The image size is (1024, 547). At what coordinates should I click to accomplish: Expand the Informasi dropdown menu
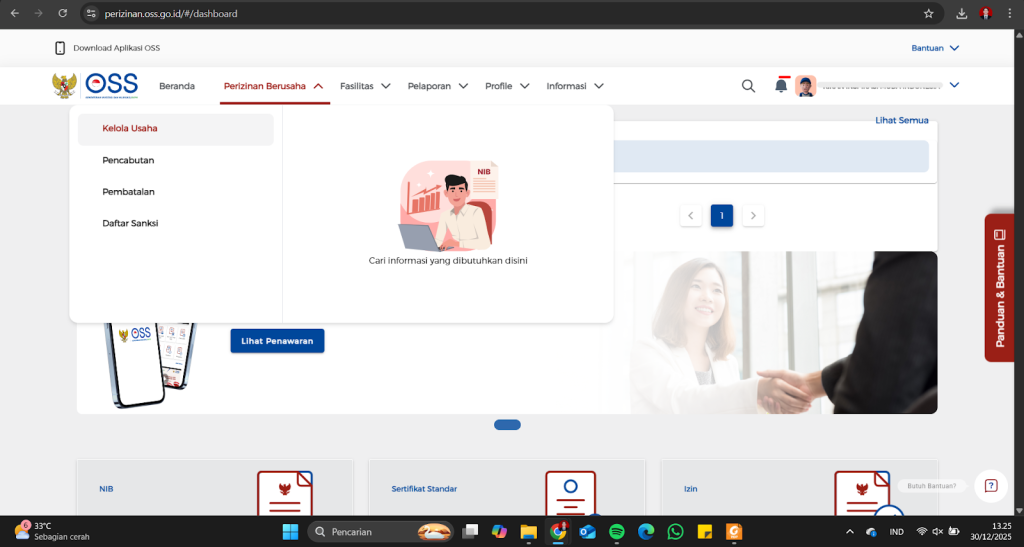click(x=575, y=86)
